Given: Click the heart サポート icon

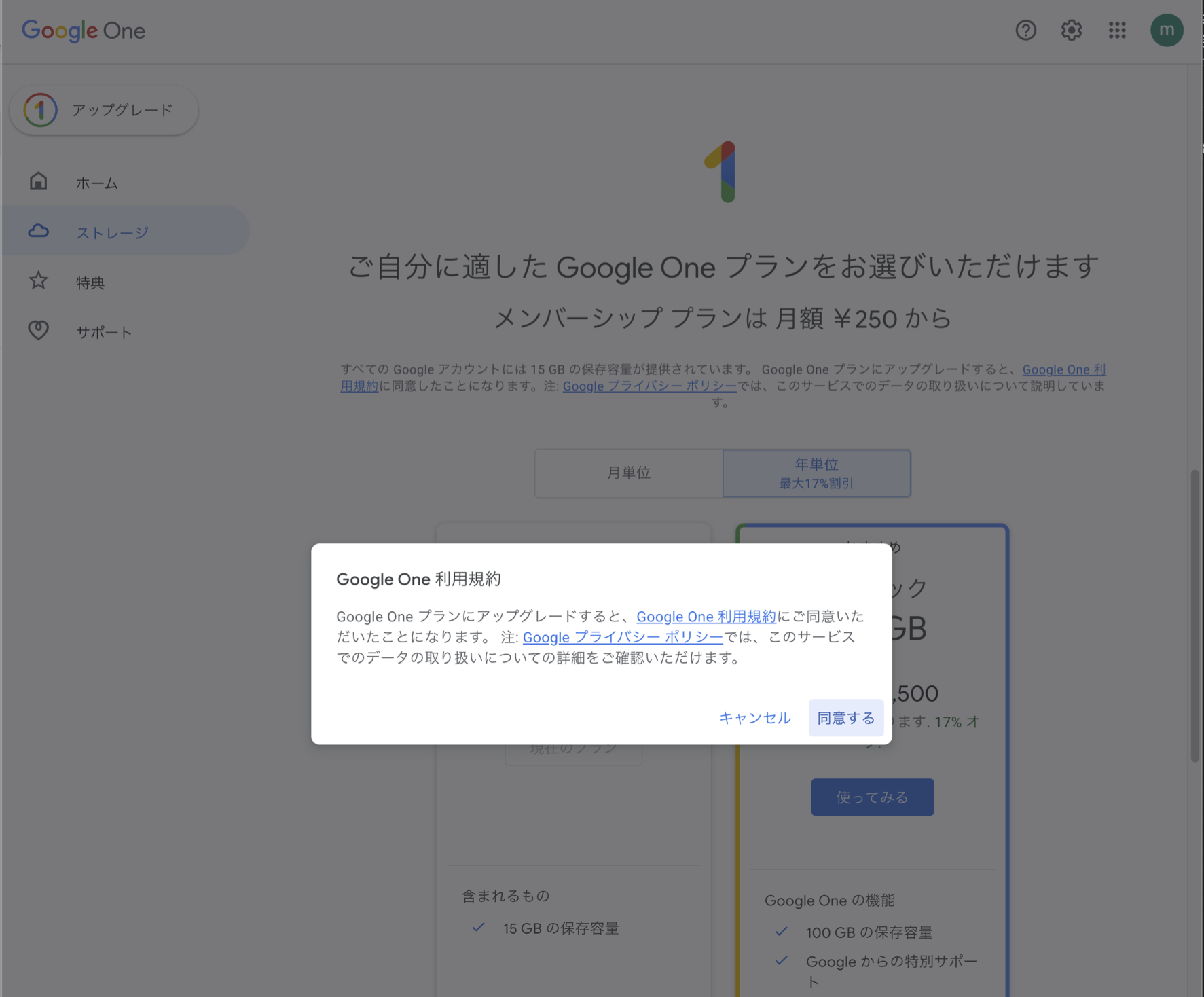Looking at the screenshot, I should click(x=39, y=331).
